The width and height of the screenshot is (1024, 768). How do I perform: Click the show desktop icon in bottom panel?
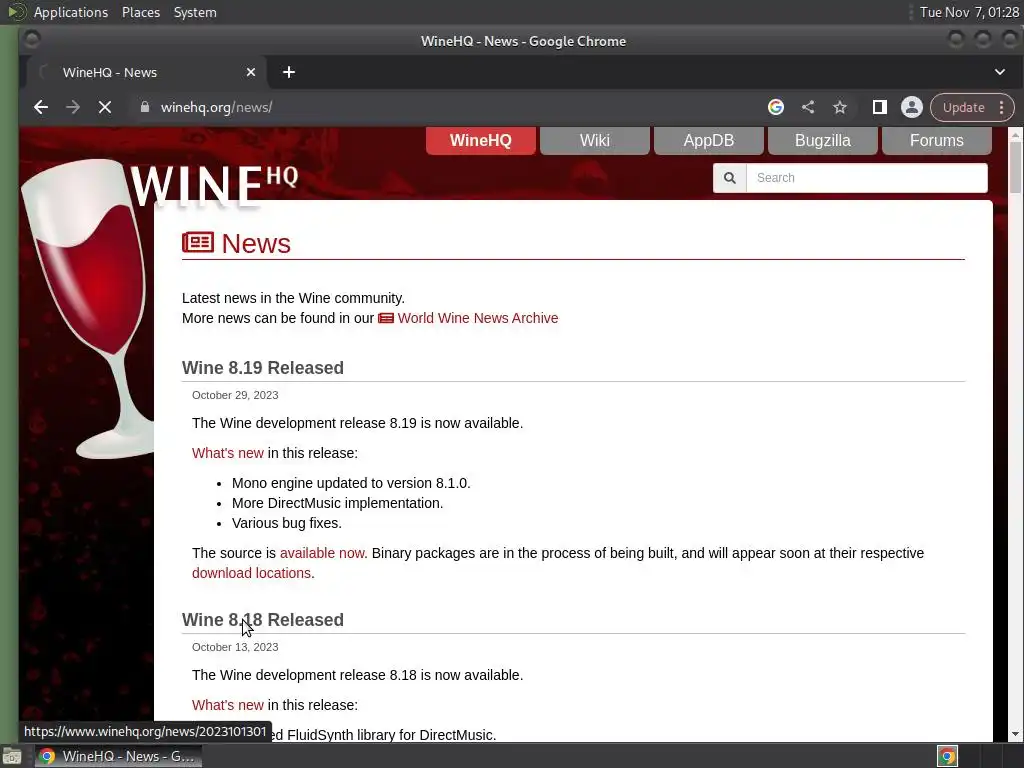12,756
